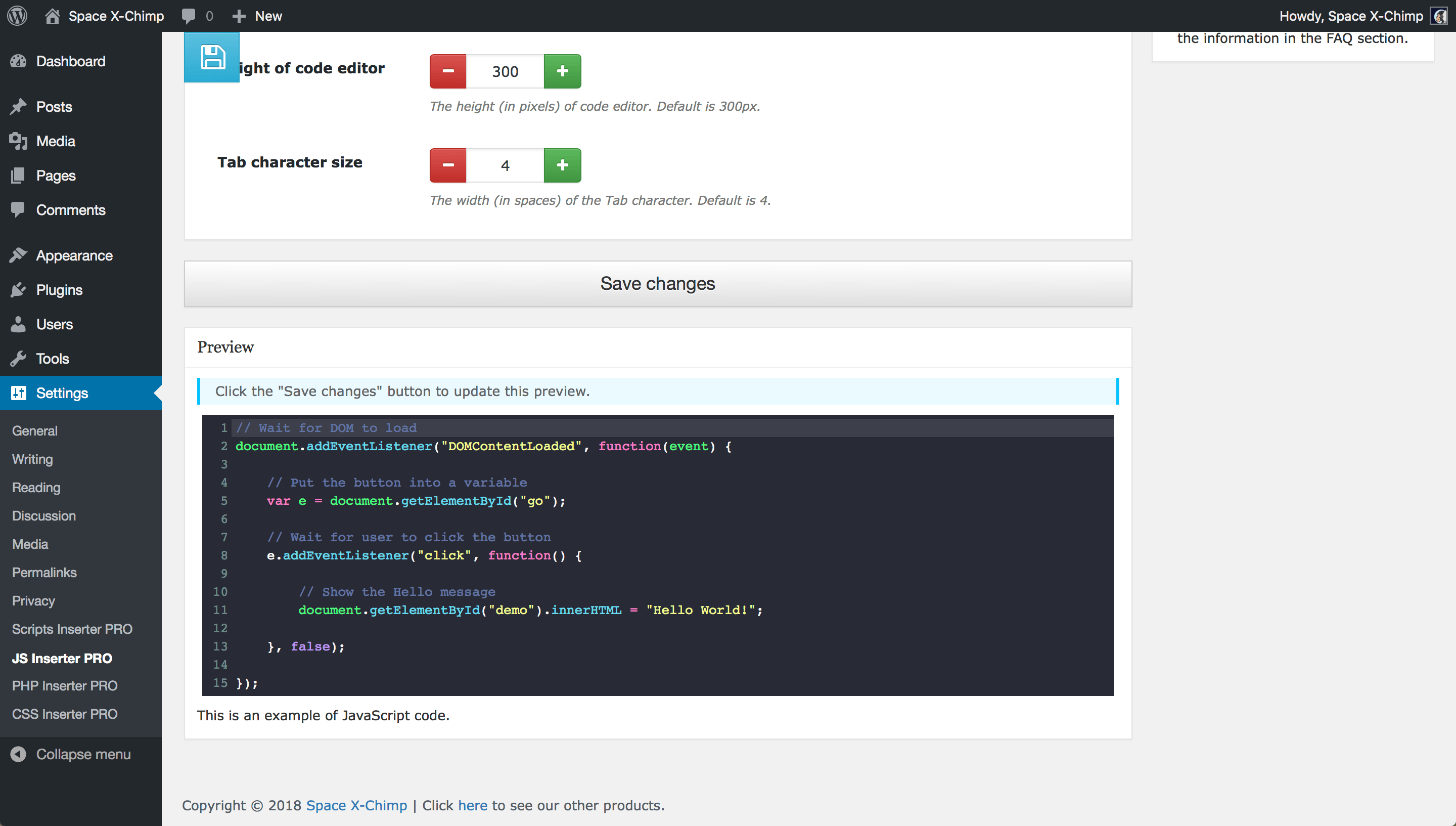1456x826 pixels.
Task: Click the Settings sliders icon
Action: tap(18, 393)
